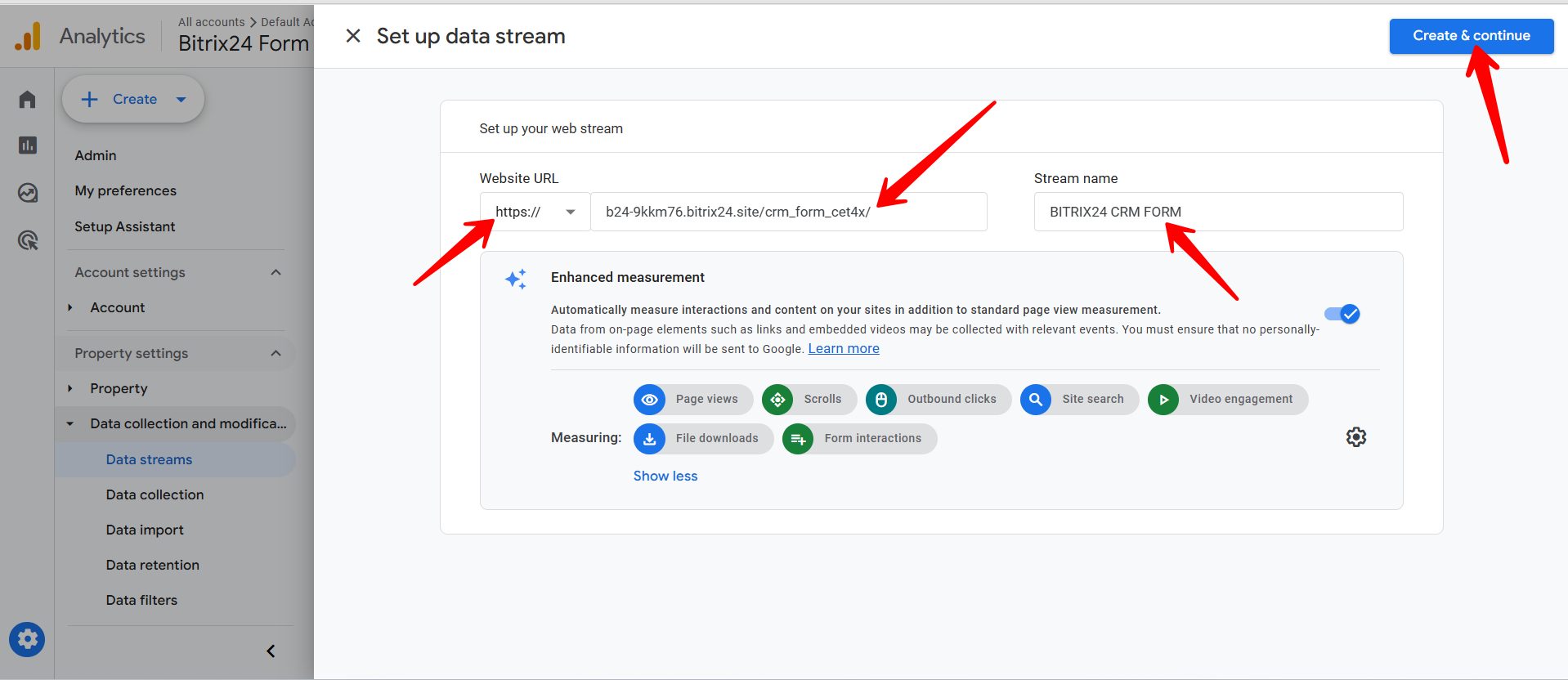Image resolution: width=1568 pixels, height=680 pixels.
Task: Click the Set up your web stream heading
Action: click(x=551, y=129)
